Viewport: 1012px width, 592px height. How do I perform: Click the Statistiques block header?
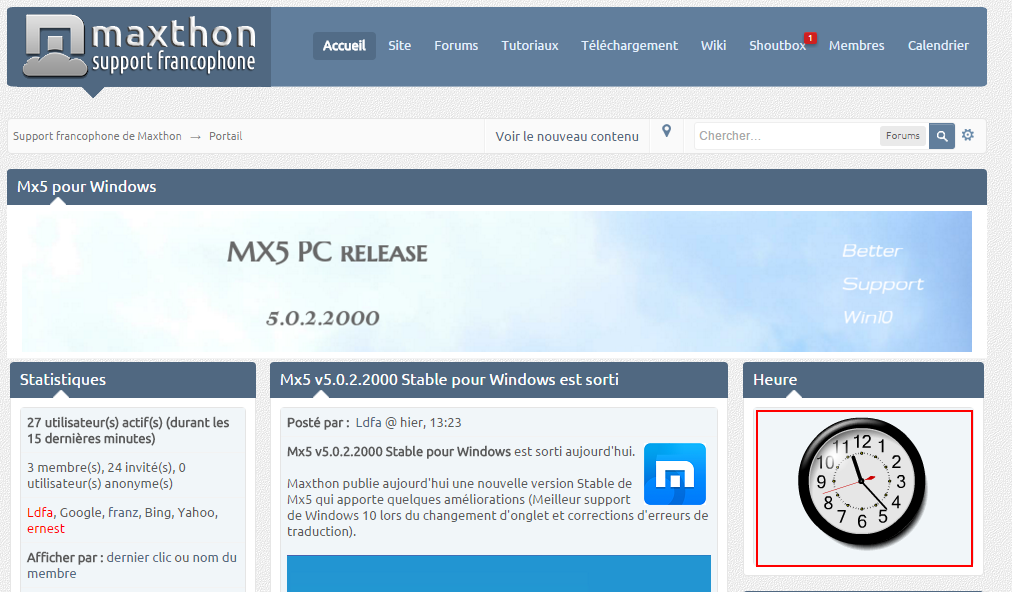click(133, 380)
